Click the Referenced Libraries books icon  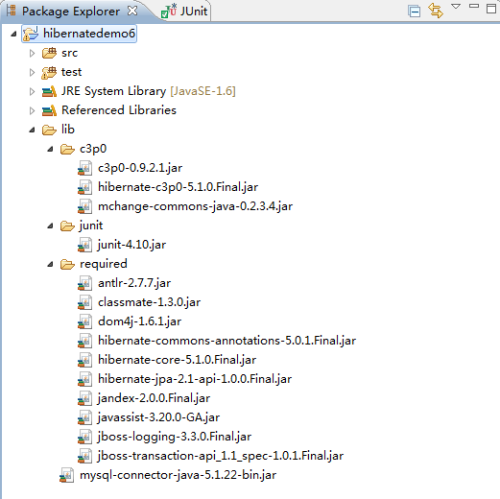pos(49,111)
